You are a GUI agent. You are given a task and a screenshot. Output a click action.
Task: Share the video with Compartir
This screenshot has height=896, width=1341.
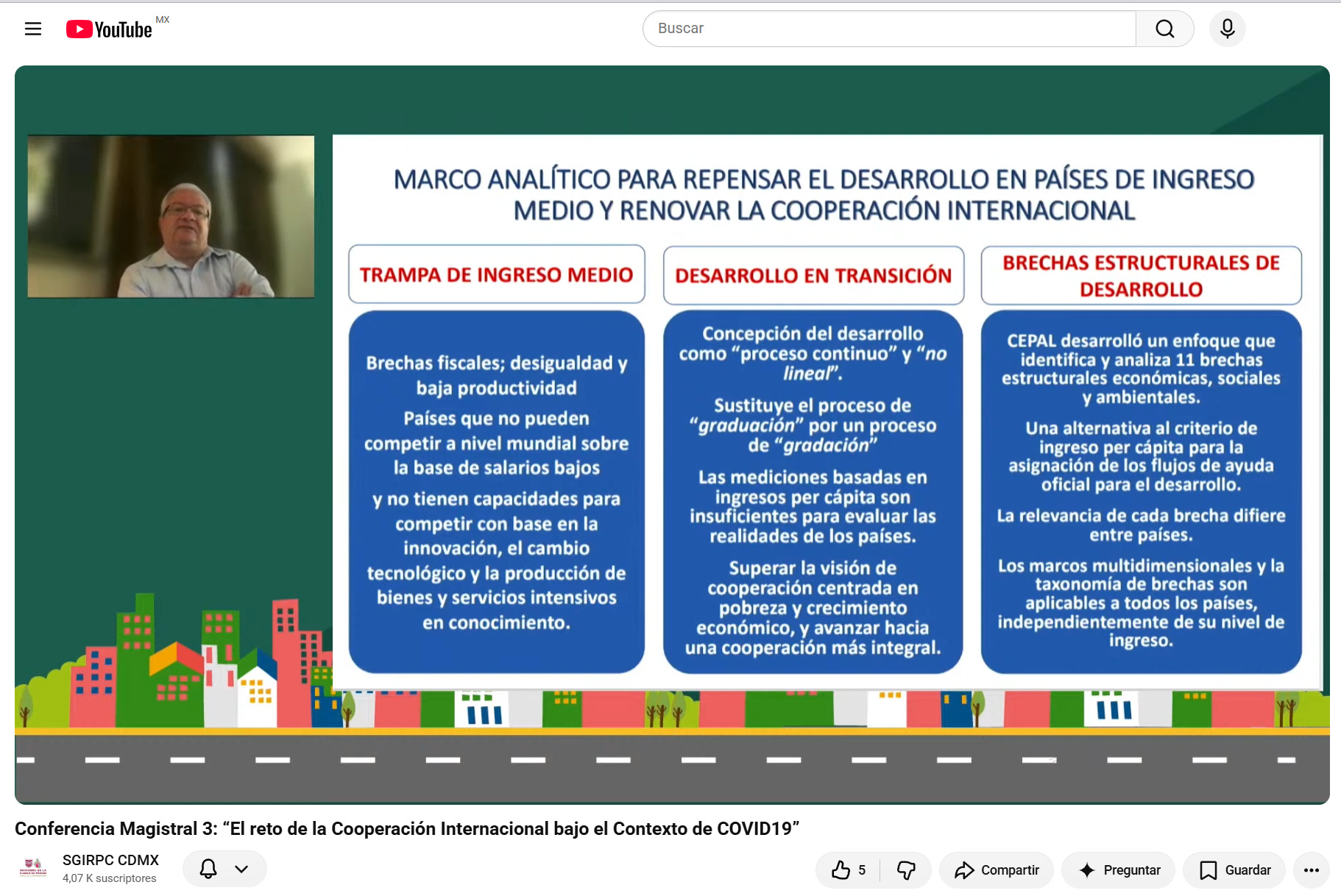click(997, 870)
